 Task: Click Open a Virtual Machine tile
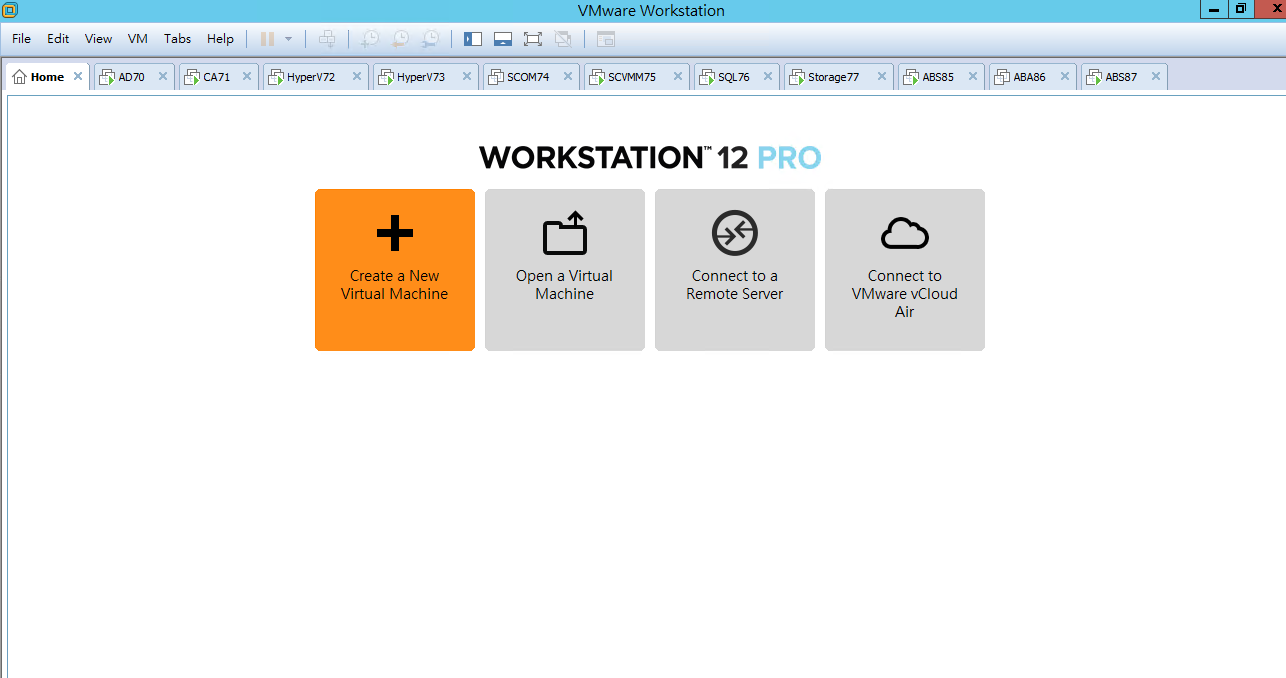coord(565,270)
